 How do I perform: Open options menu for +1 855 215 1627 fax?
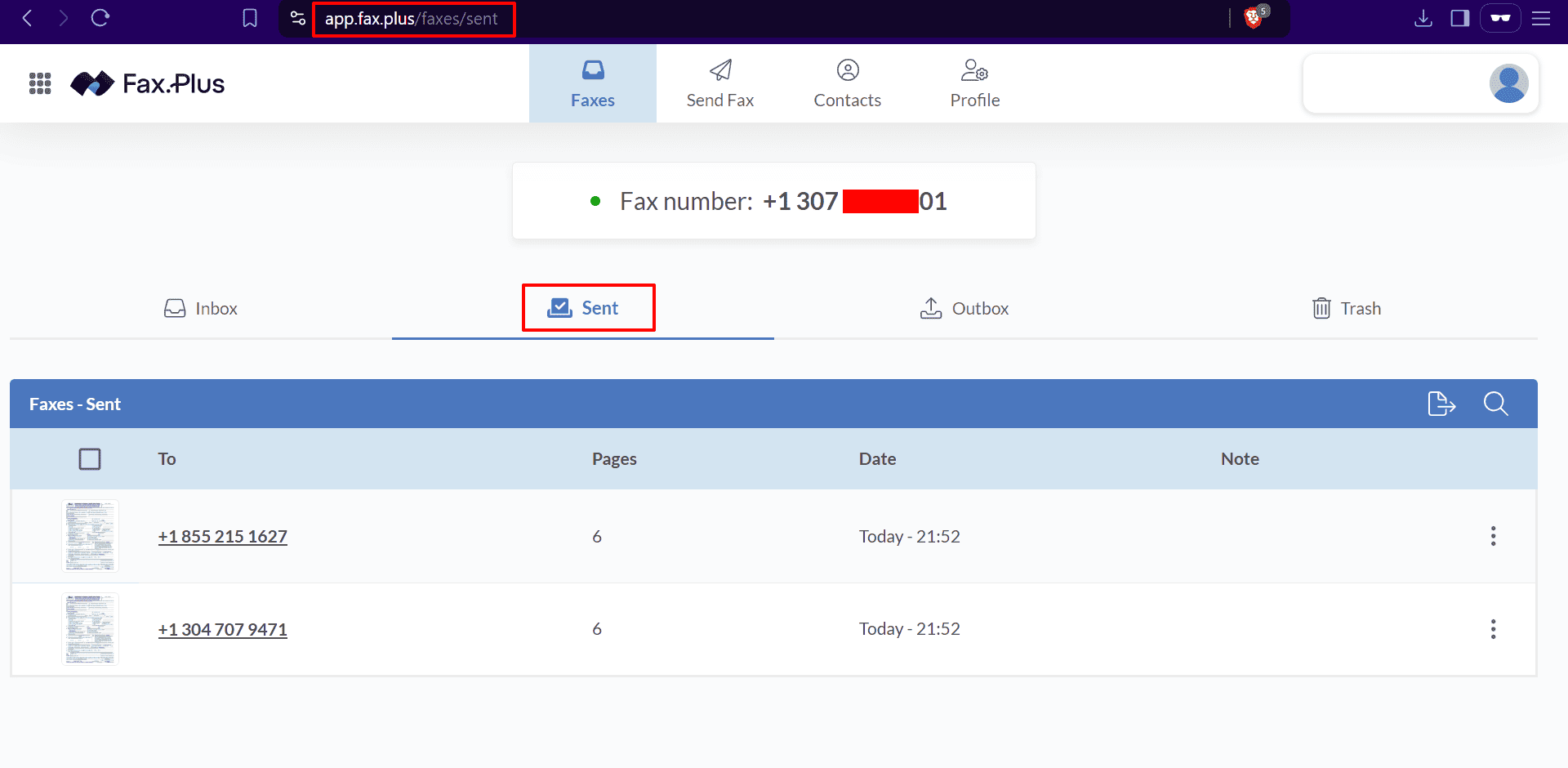point(1493,536)
